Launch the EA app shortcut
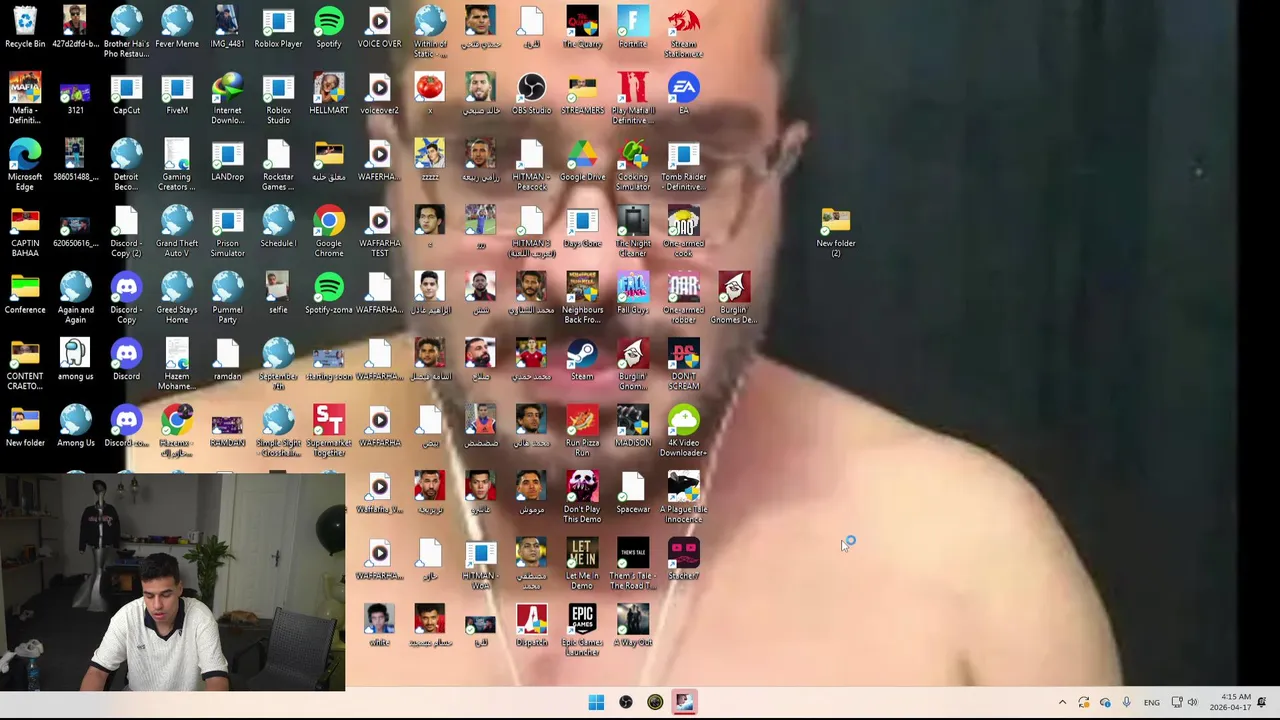The height and width of the screenshot is (720, 1280). (x=683, y=95)
